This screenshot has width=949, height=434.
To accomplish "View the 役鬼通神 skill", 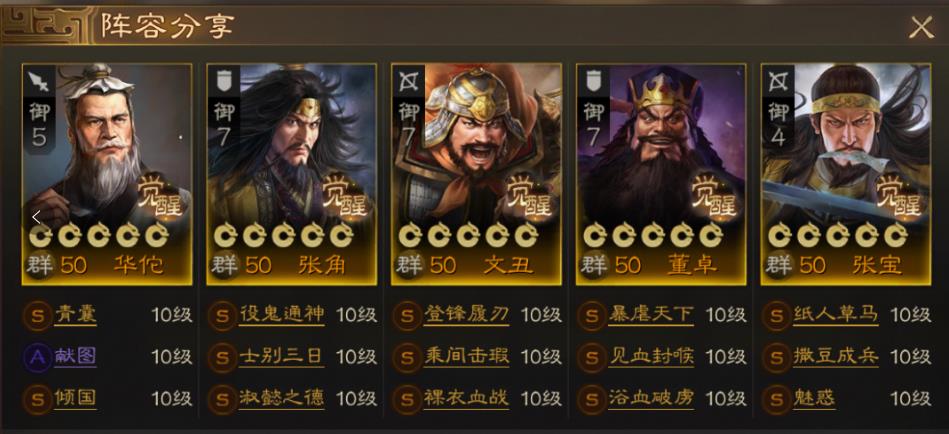I will (x=281, y=315).
